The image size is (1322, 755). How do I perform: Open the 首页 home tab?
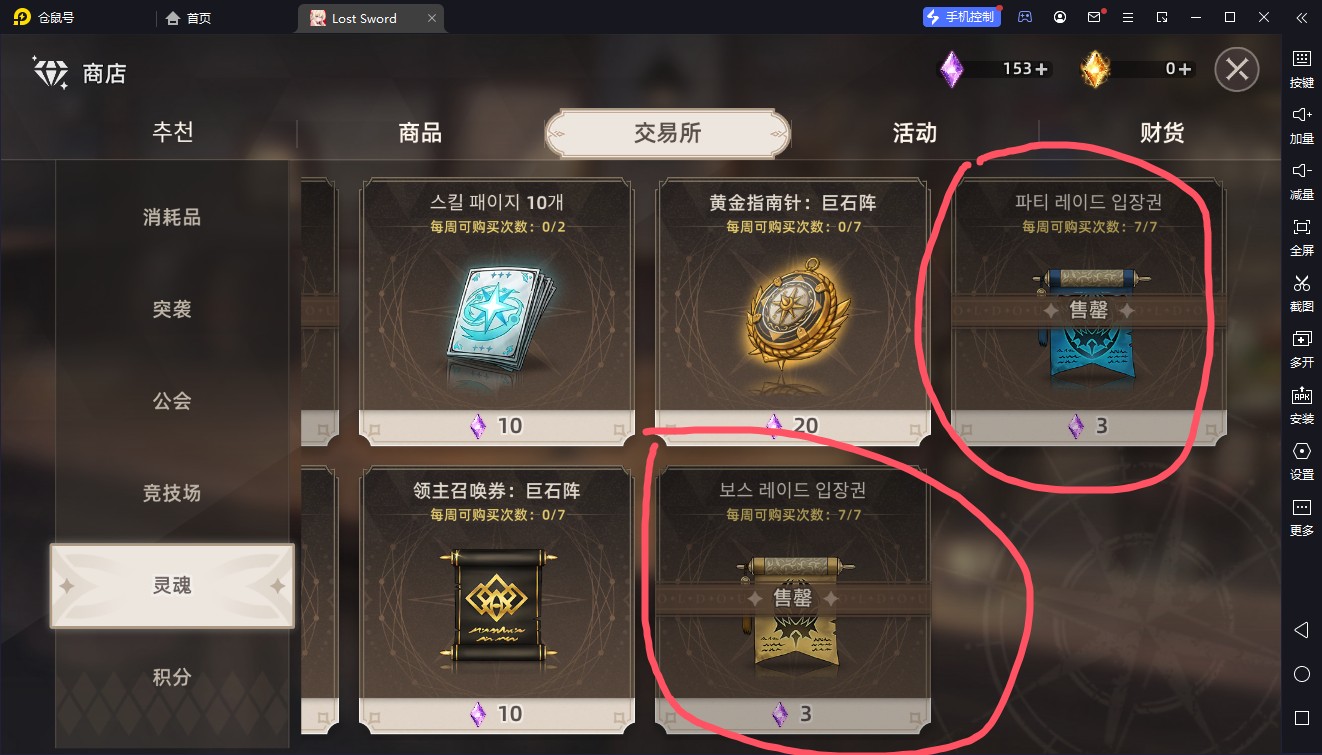coord(189,18)
